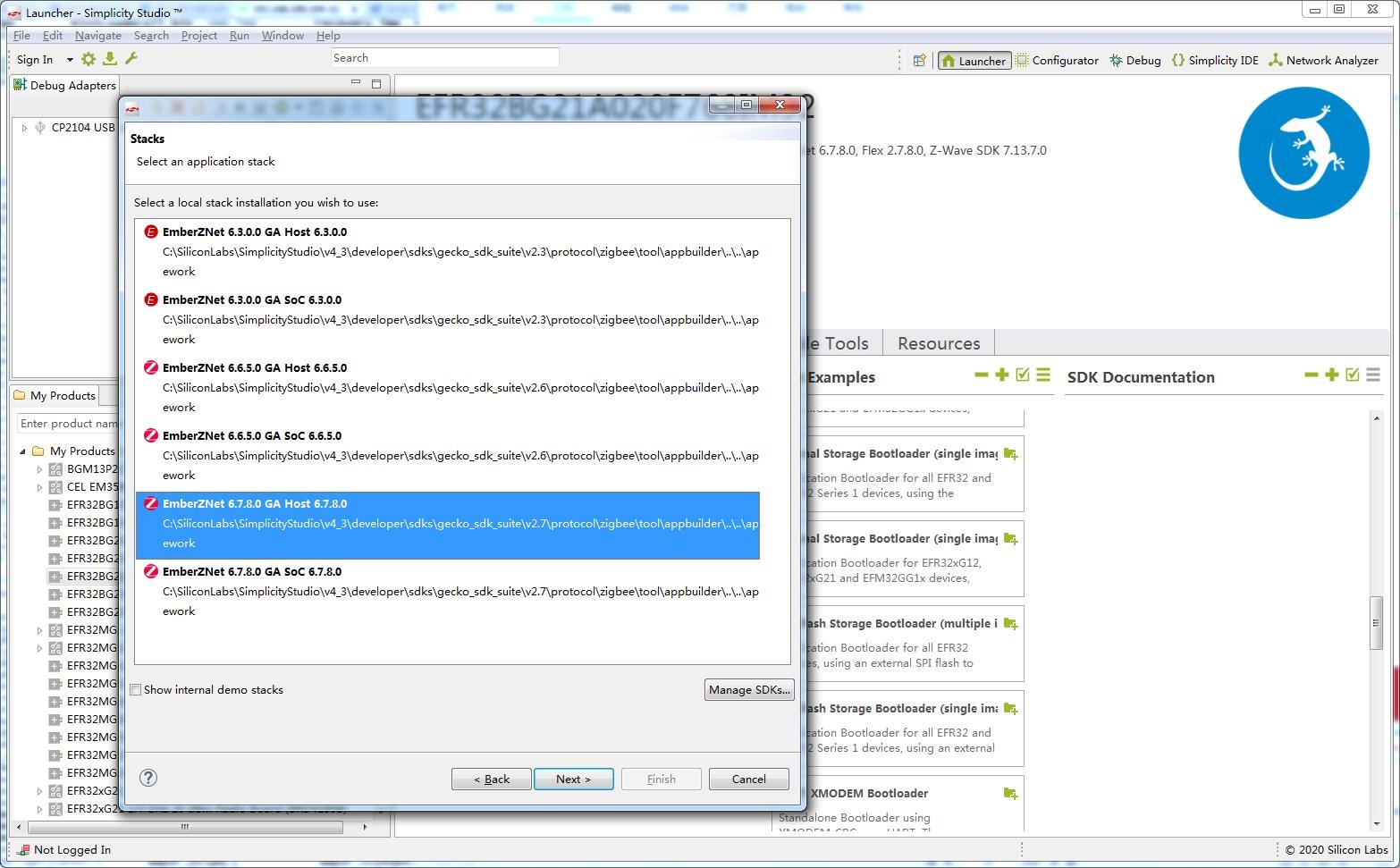Open the wrench tools icon in toolbar
1400x868 pixels.
[131, 59]
